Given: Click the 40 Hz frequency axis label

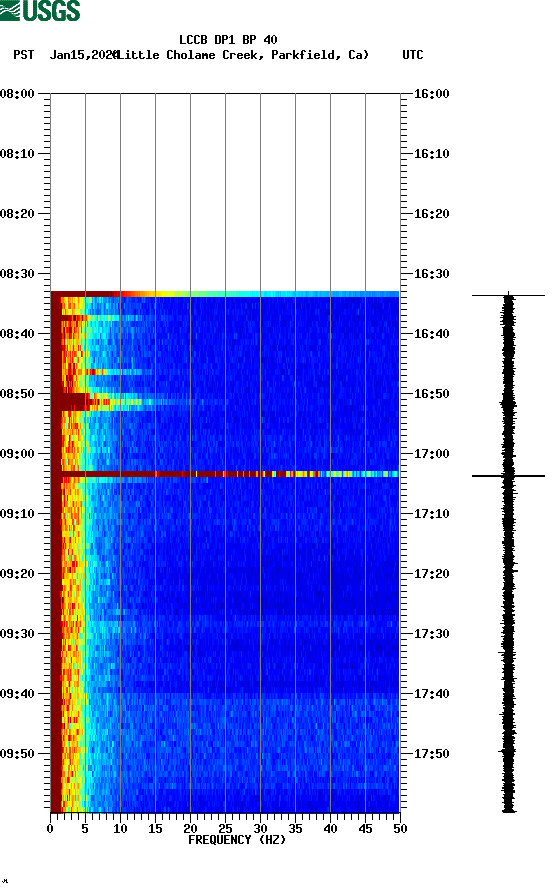Looking at the screenshot, I should [330, 829].
